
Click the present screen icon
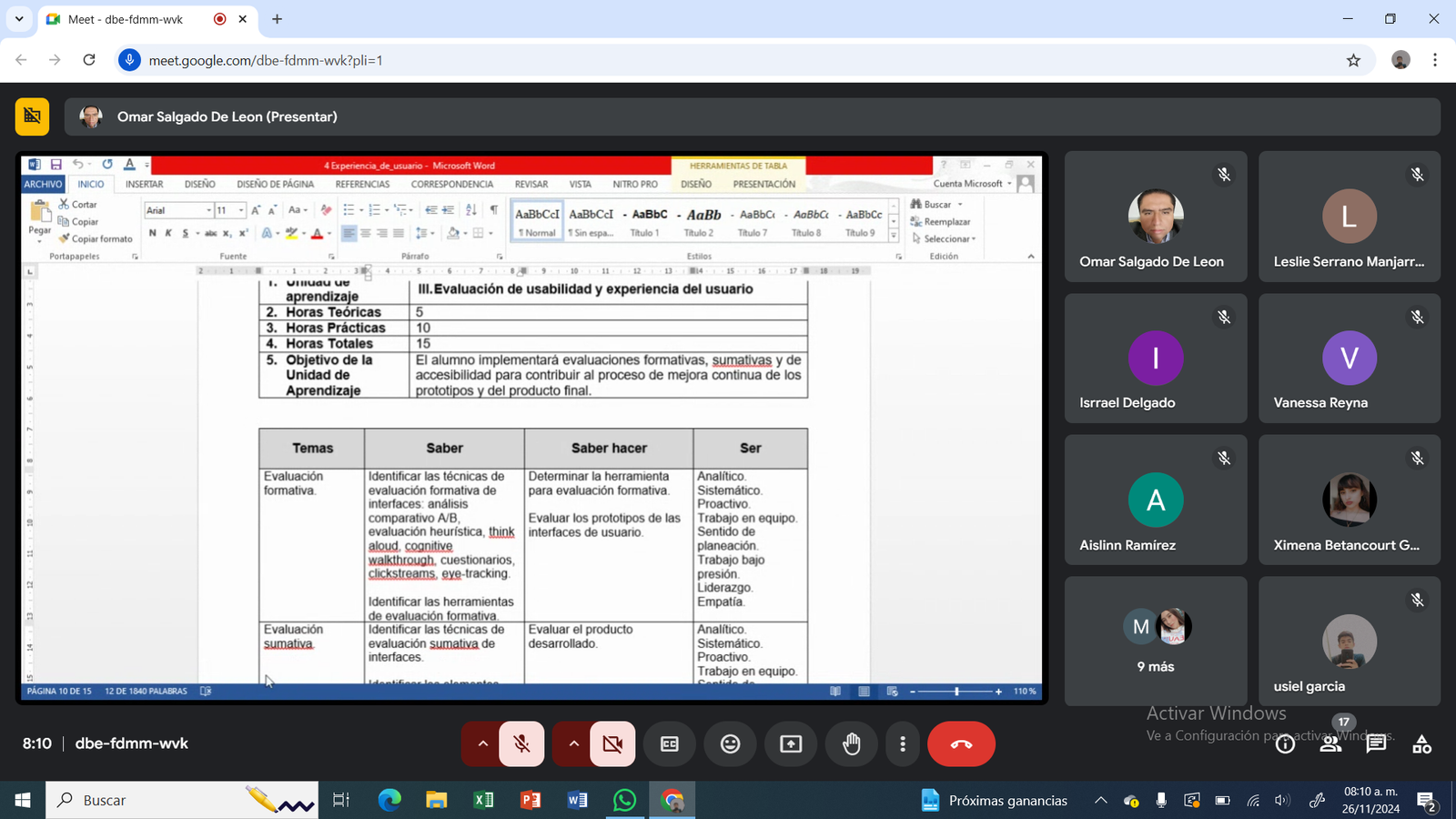point(791,743)
